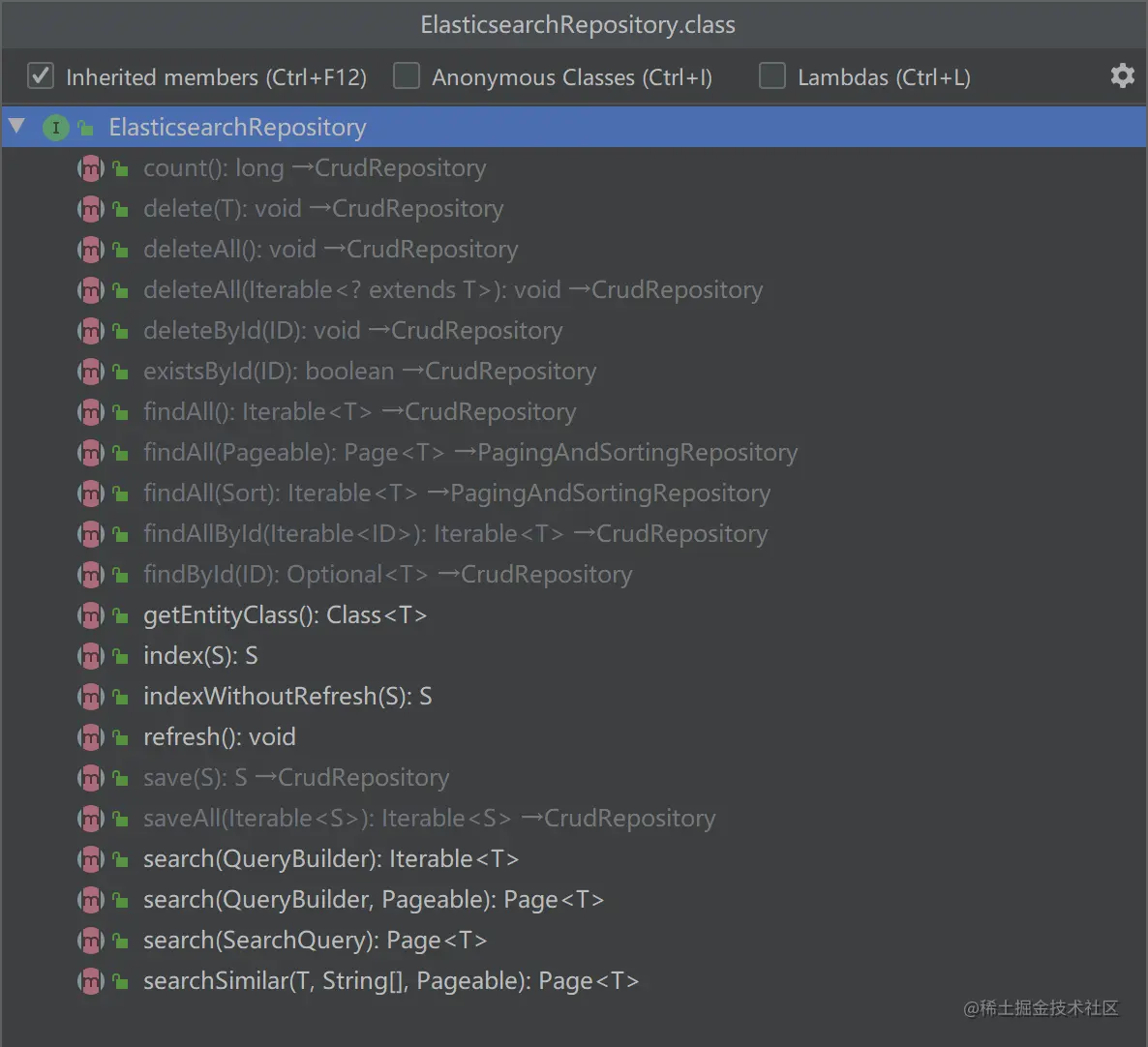Click the ElasticsearchRepository.class title bar
This screenshot has height=1047, width=1148.
coord(574,25)
